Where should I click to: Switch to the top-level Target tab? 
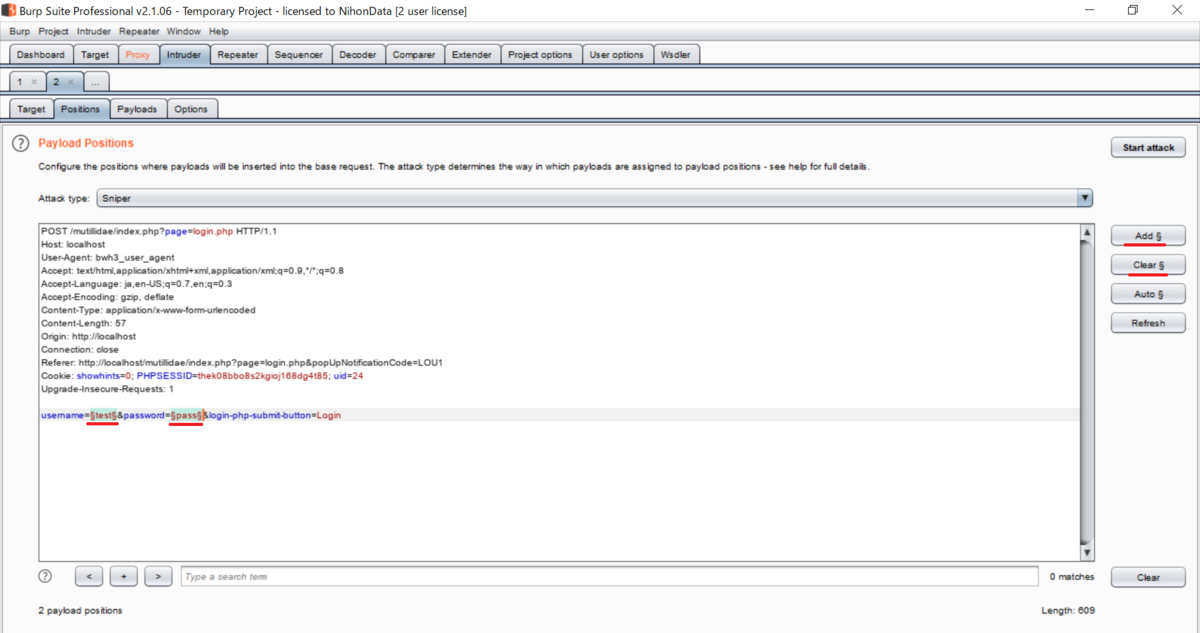coord(95,55)
